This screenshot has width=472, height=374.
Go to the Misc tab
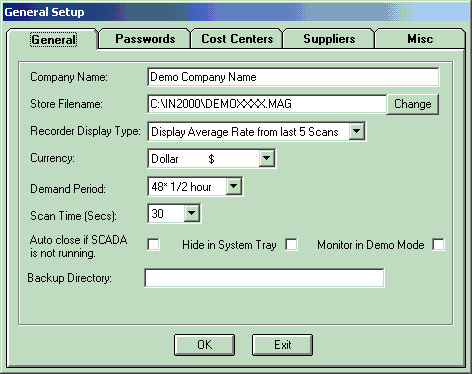coord(420,39)
